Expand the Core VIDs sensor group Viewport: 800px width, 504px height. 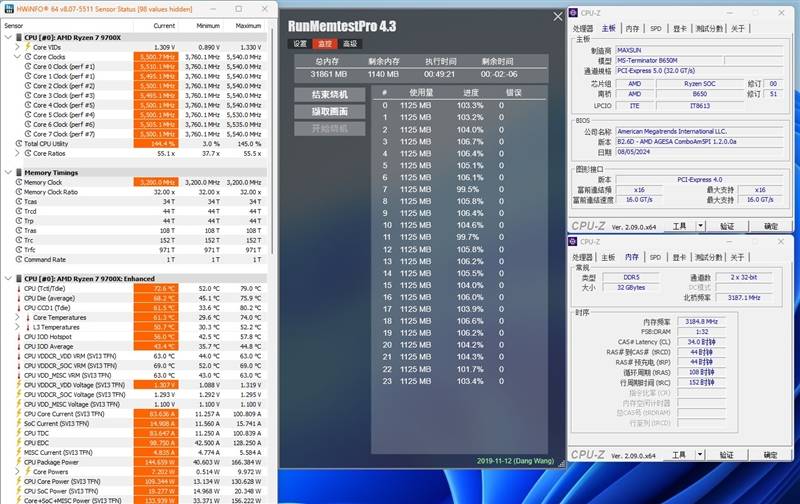(x=17, y=47)
